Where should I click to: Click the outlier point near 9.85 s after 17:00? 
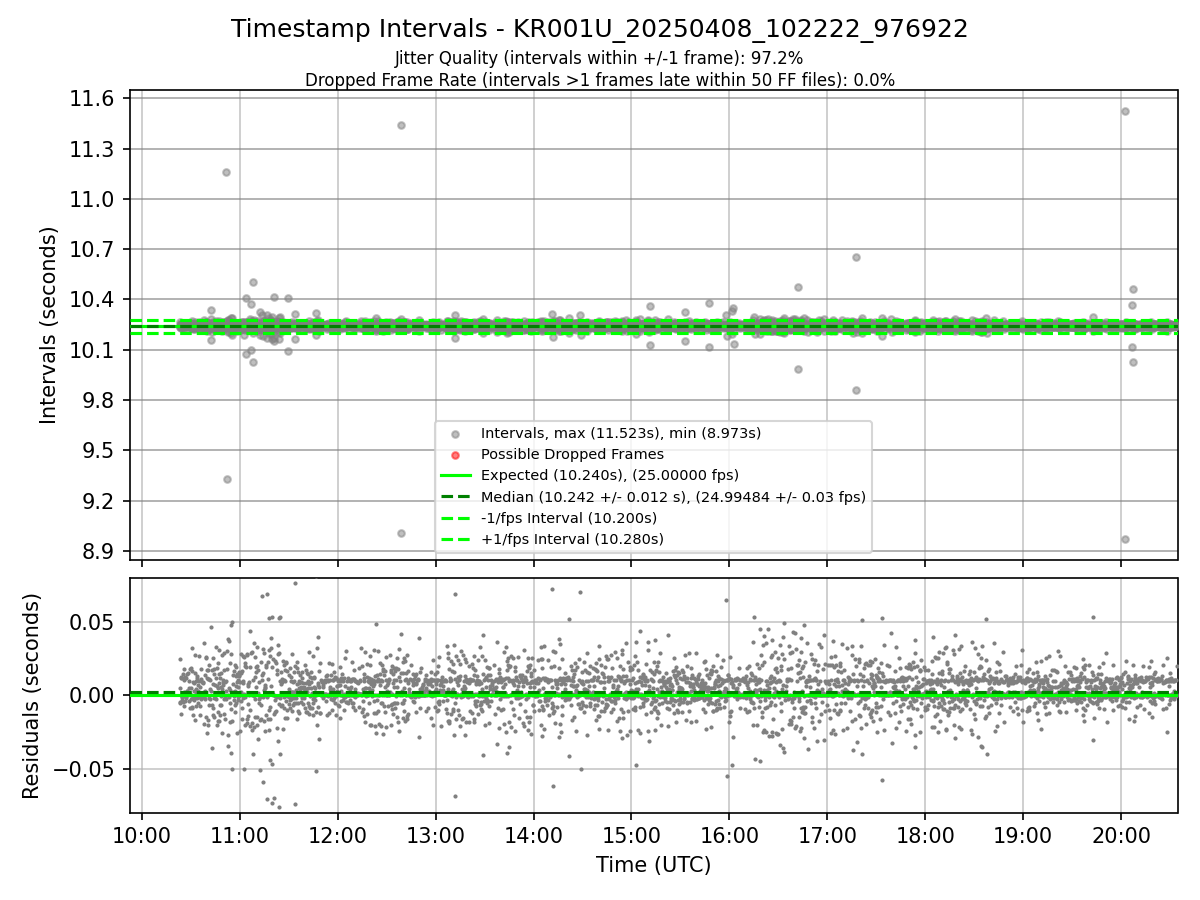pyautogui.click(x=856, y=390)
